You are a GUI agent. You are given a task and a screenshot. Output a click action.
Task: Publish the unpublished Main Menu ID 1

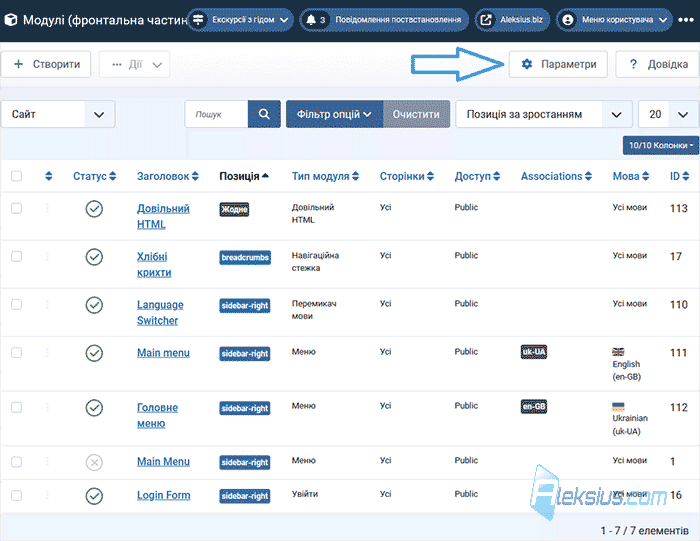[x=94, y=462]
